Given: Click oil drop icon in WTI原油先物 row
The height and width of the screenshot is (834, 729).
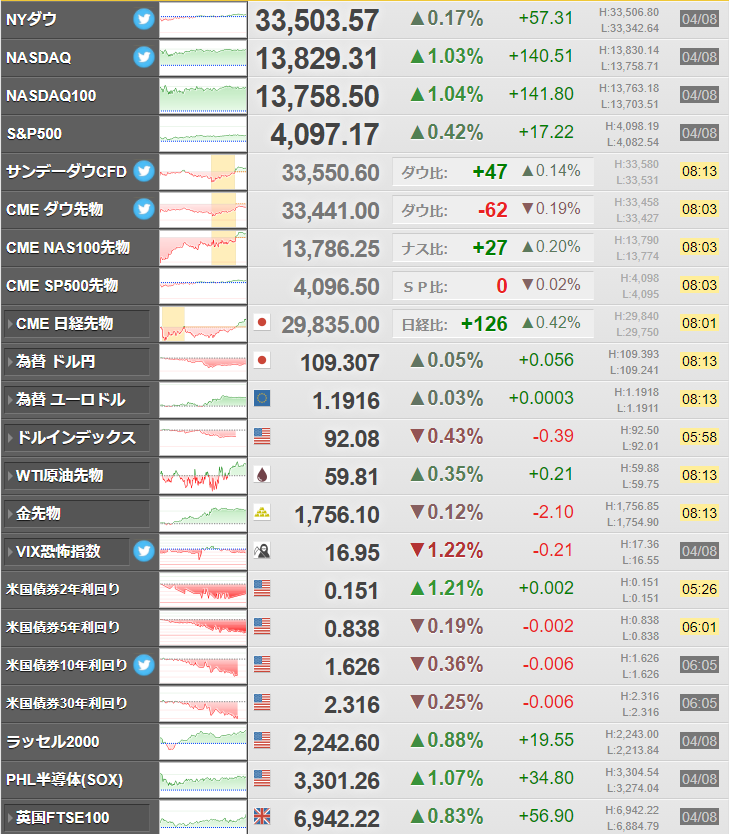Looking at the screenshot, I should [x=262, y=474].
